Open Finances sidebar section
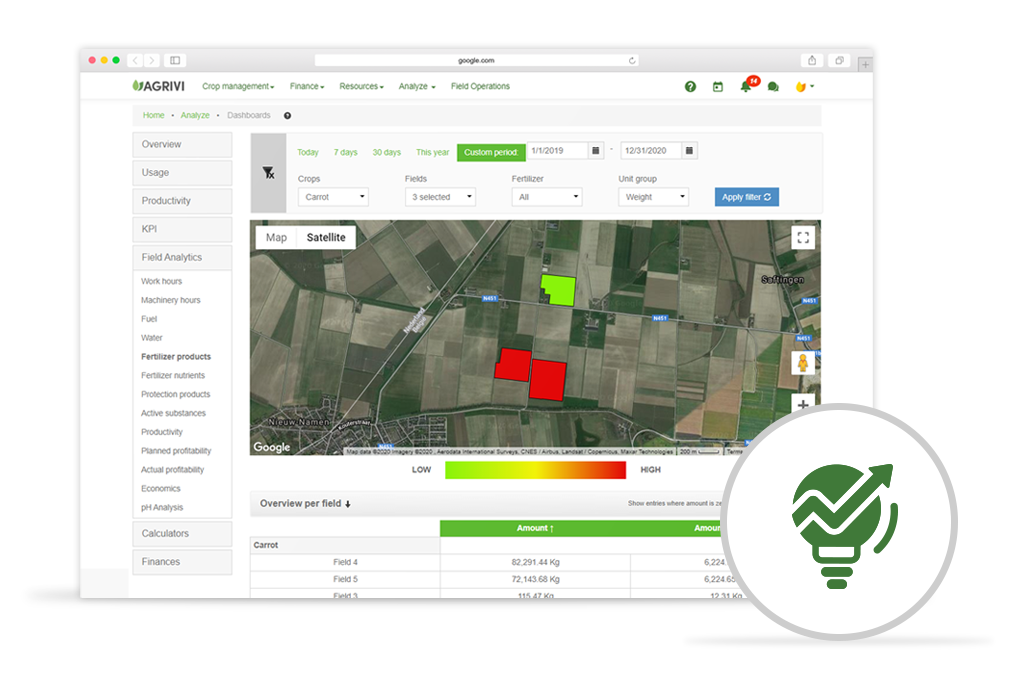This screenshot has width=1032, height=700. tap(182, 562)
